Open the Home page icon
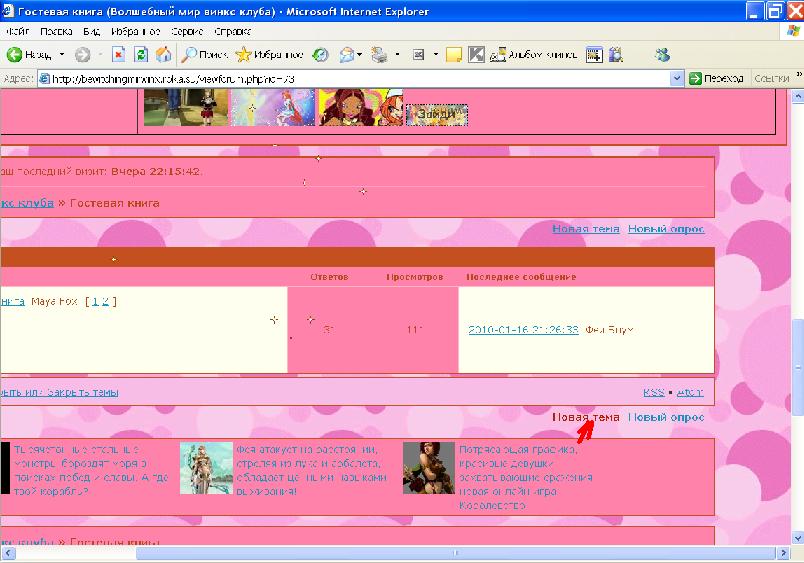 164,54
